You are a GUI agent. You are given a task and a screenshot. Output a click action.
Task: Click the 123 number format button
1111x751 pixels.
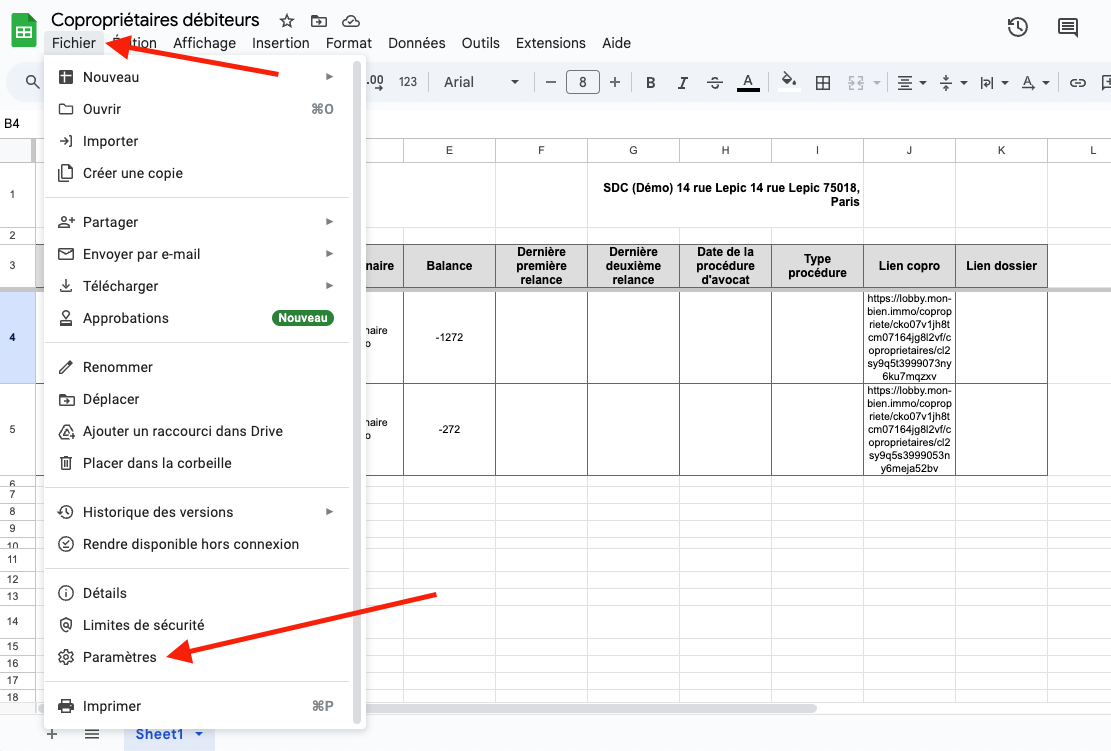pyautogui.click(x=407, y=82)
